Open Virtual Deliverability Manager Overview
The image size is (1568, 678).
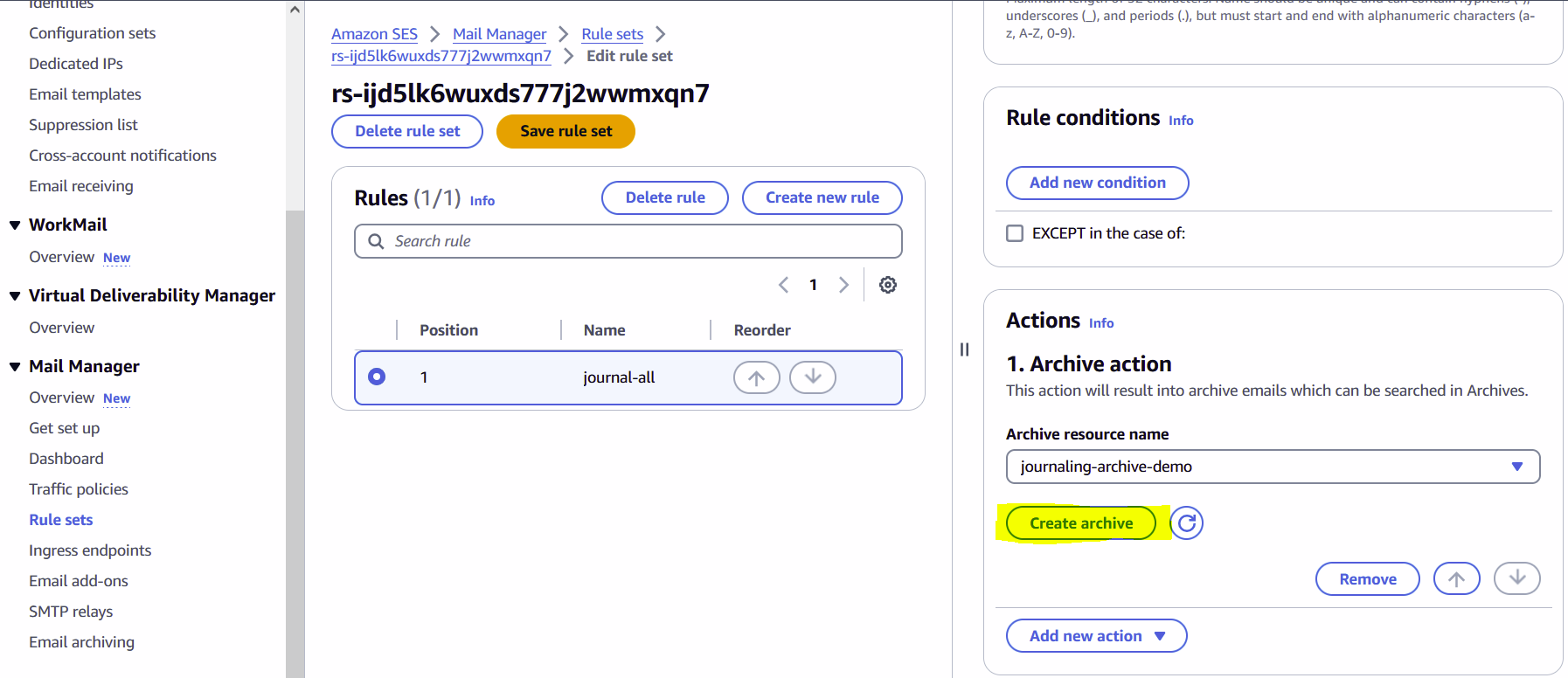coord(61,328)
